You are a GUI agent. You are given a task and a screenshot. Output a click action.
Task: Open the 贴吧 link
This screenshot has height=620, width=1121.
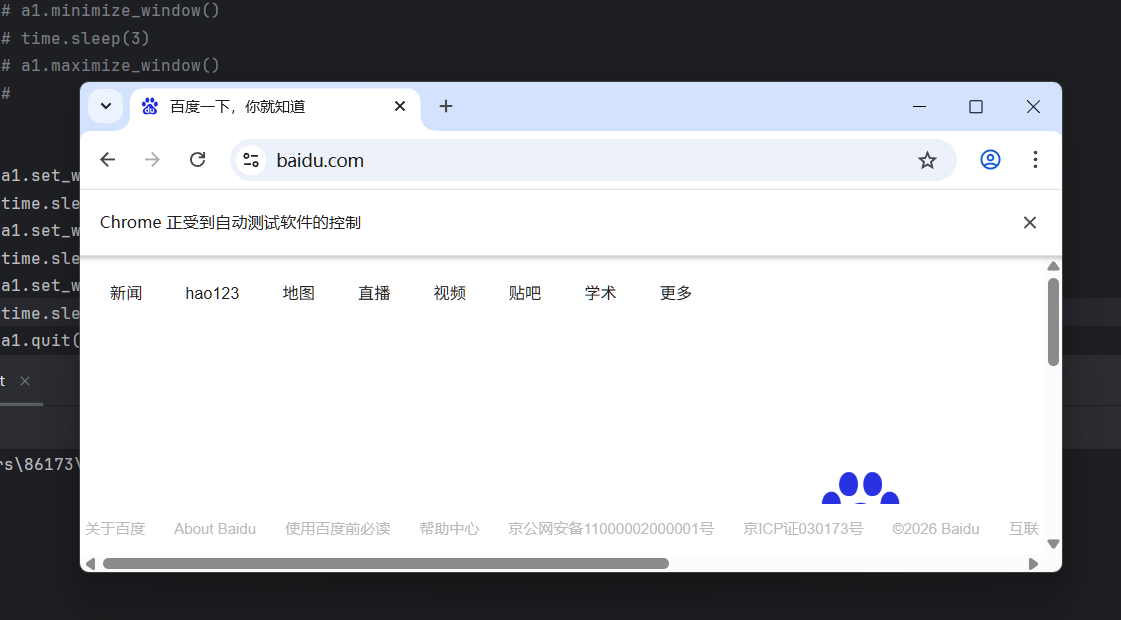tap(525, 293)
